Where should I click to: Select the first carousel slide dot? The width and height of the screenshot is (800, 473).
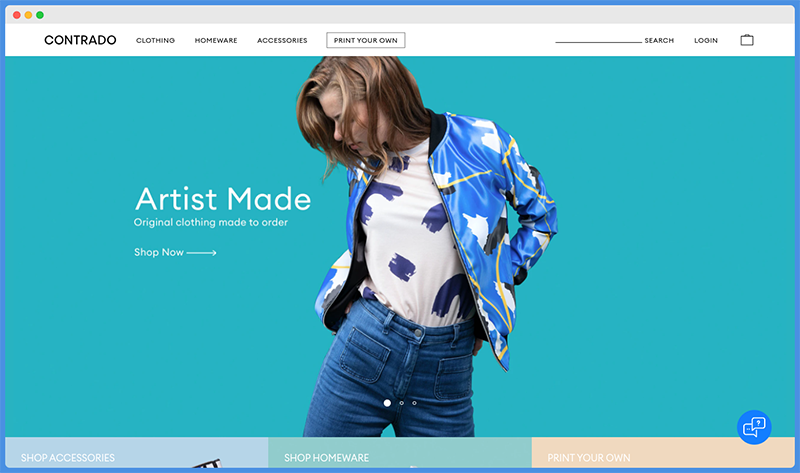pyautogui.click(x=387, y=403)
